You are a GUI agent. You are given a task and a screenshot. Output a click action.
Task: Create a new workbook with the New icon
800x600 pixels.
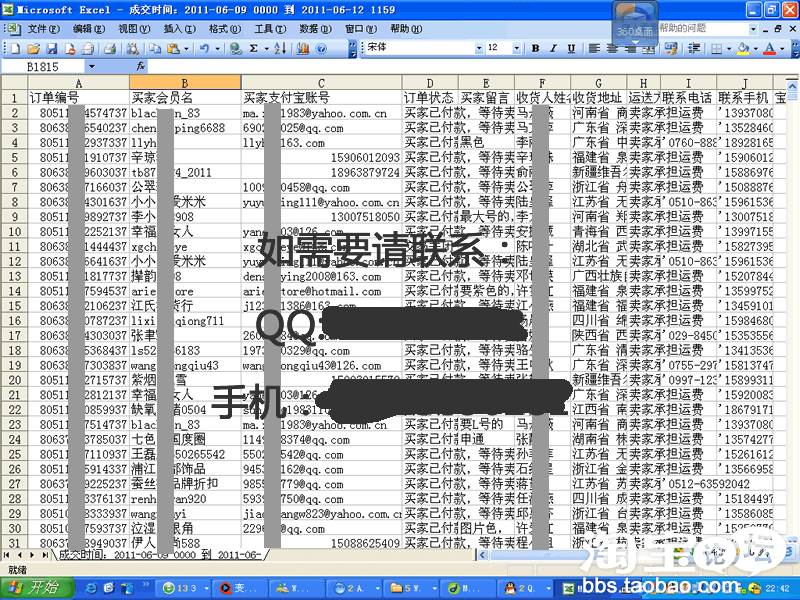[x=16, y=48]
